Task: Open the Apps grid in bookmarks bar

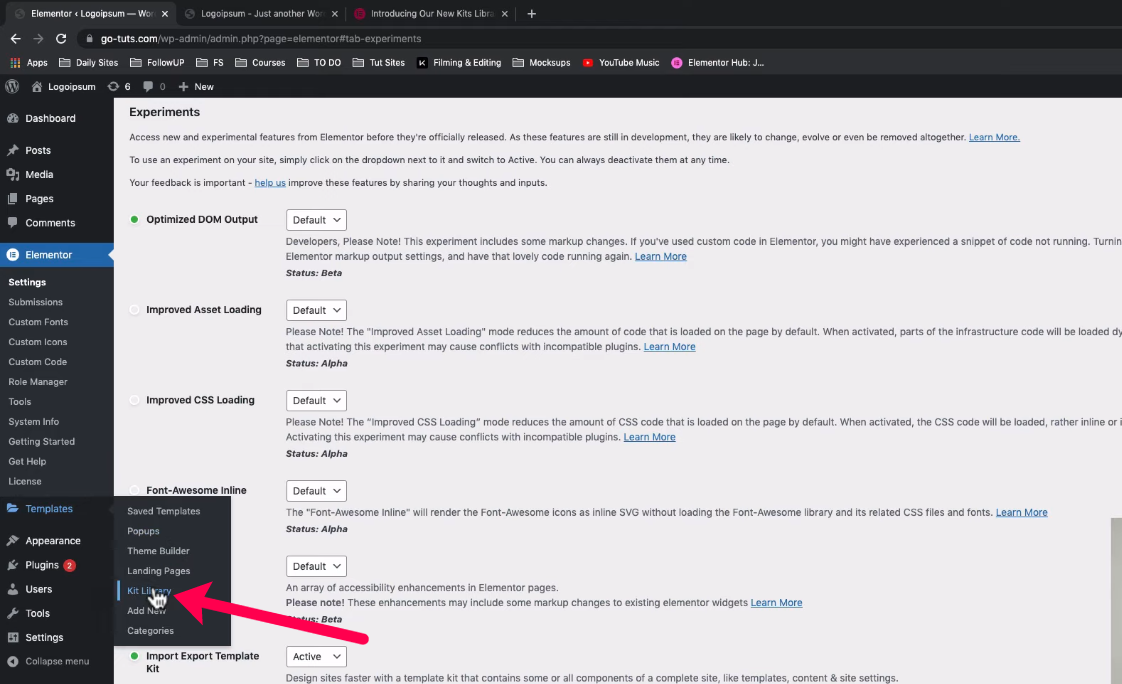Action: (x=29, y=63)
